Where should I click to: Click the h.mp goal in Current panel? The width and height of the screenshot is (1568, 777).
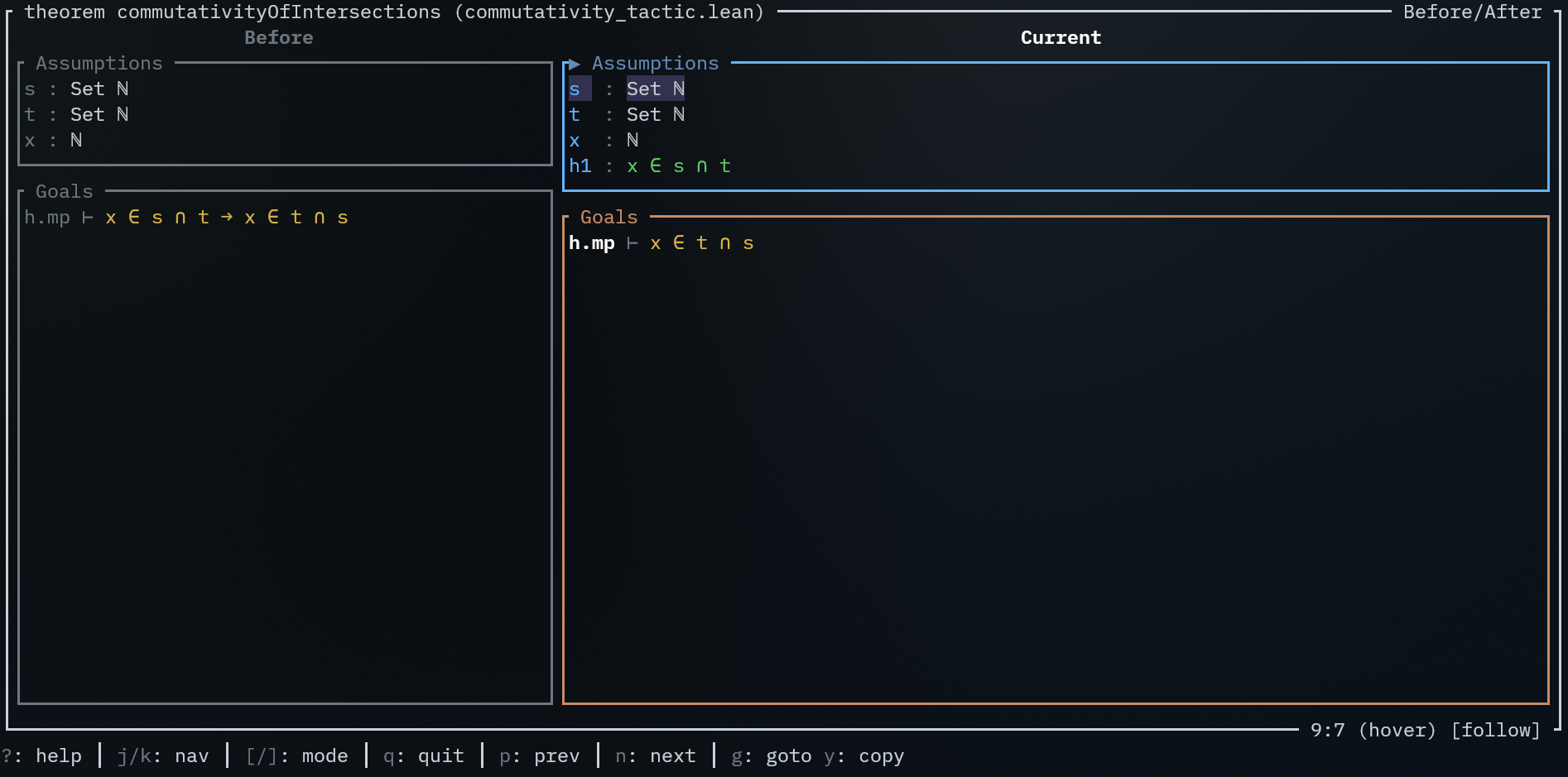[591, 243]
